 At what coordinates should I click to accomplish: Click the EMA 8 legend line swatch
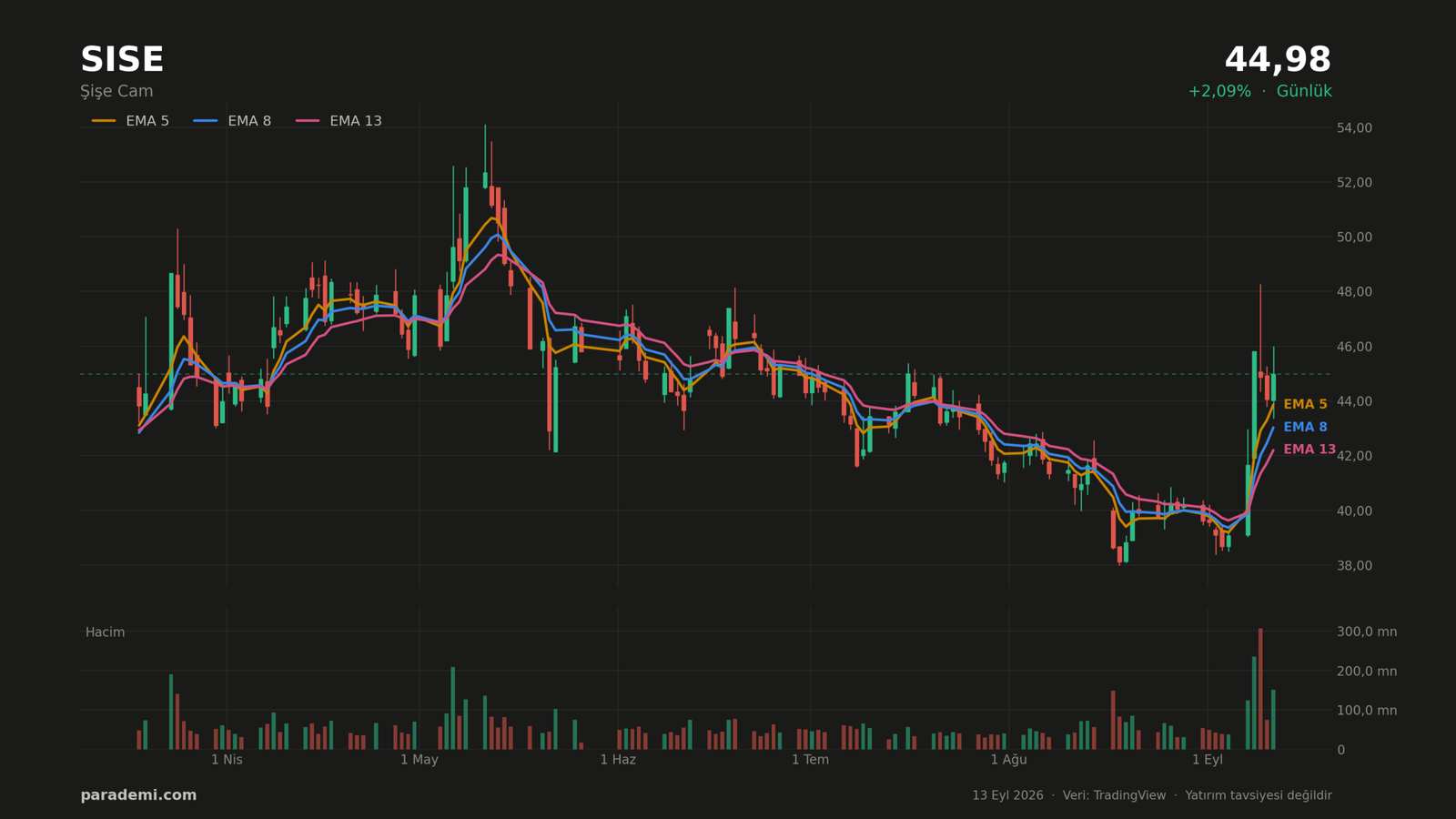click(206, 121)
